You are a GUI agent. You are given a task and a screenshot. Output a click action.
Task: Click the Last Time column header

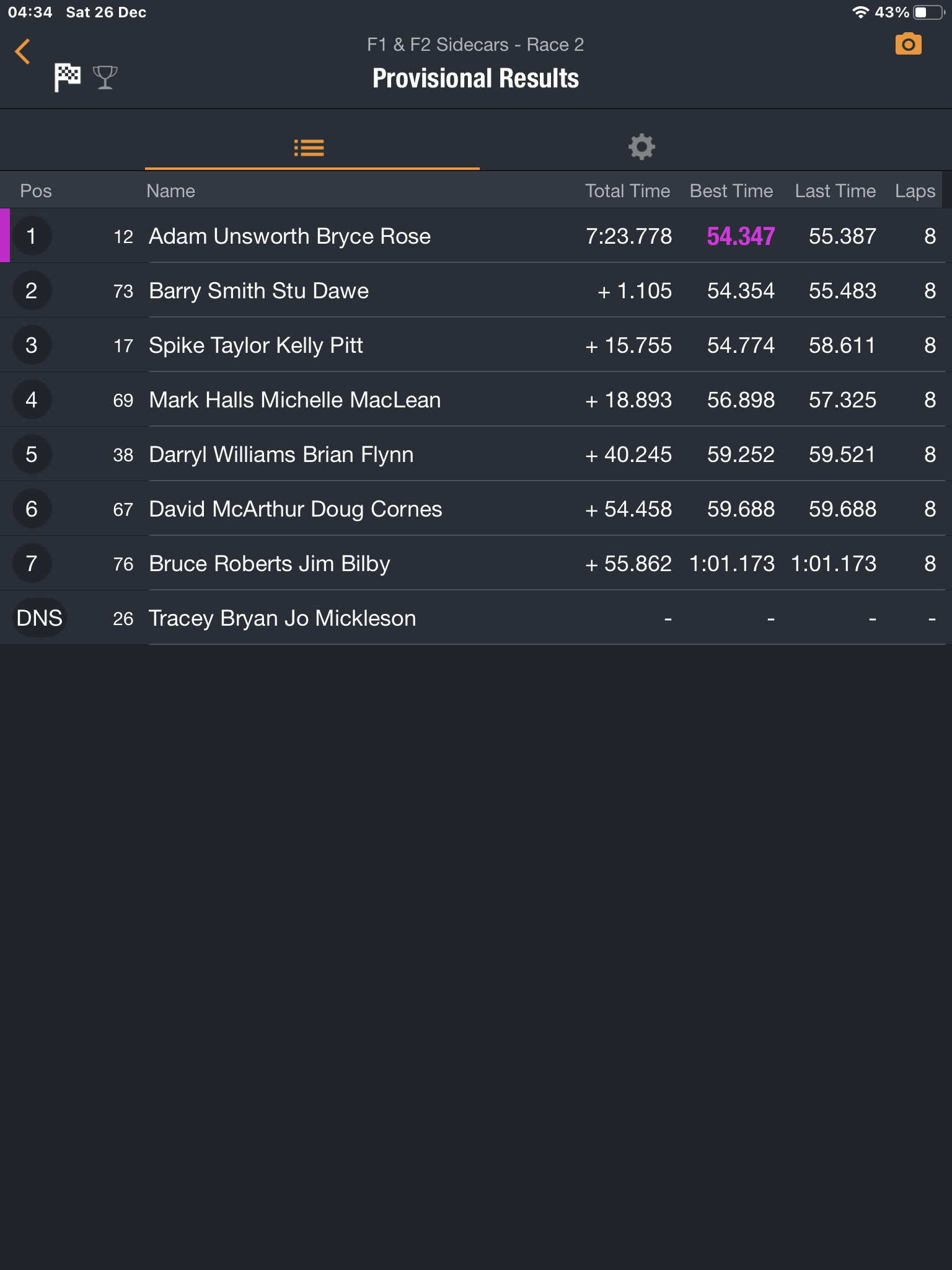[x=835, y=191]
